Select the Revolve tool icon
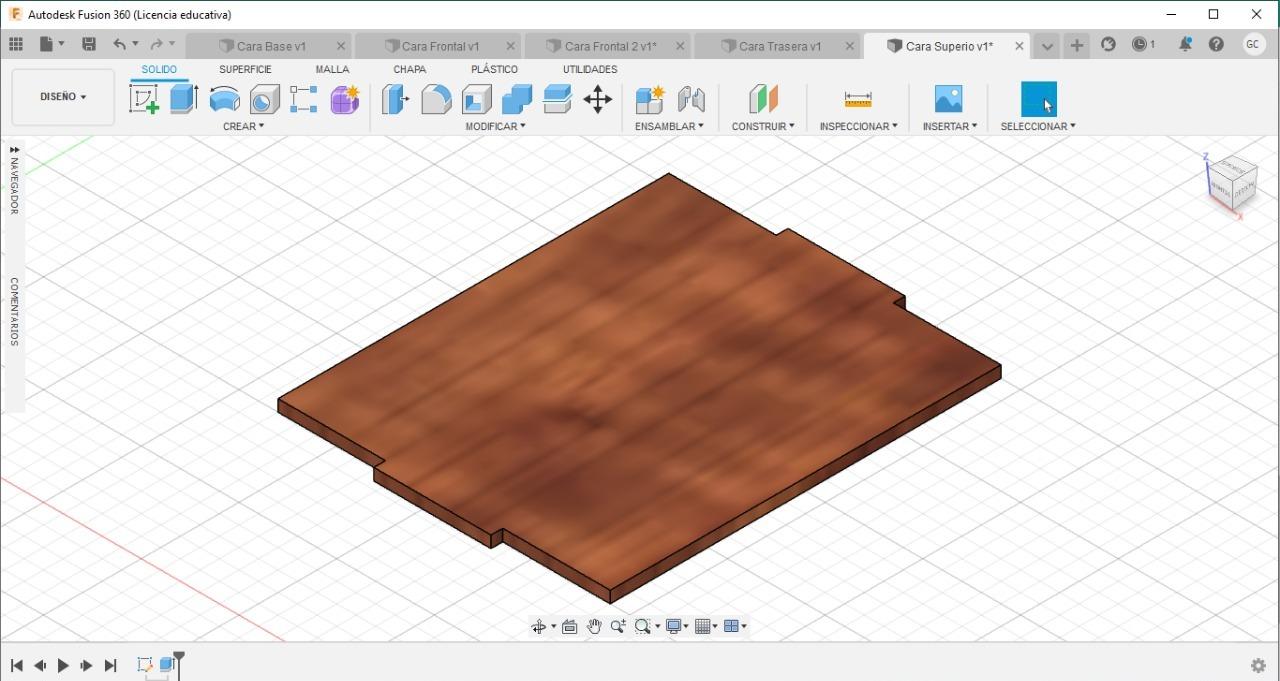The width and height of the screenshot is (1280, 681). pyautogui.click(x=224, y=99)
